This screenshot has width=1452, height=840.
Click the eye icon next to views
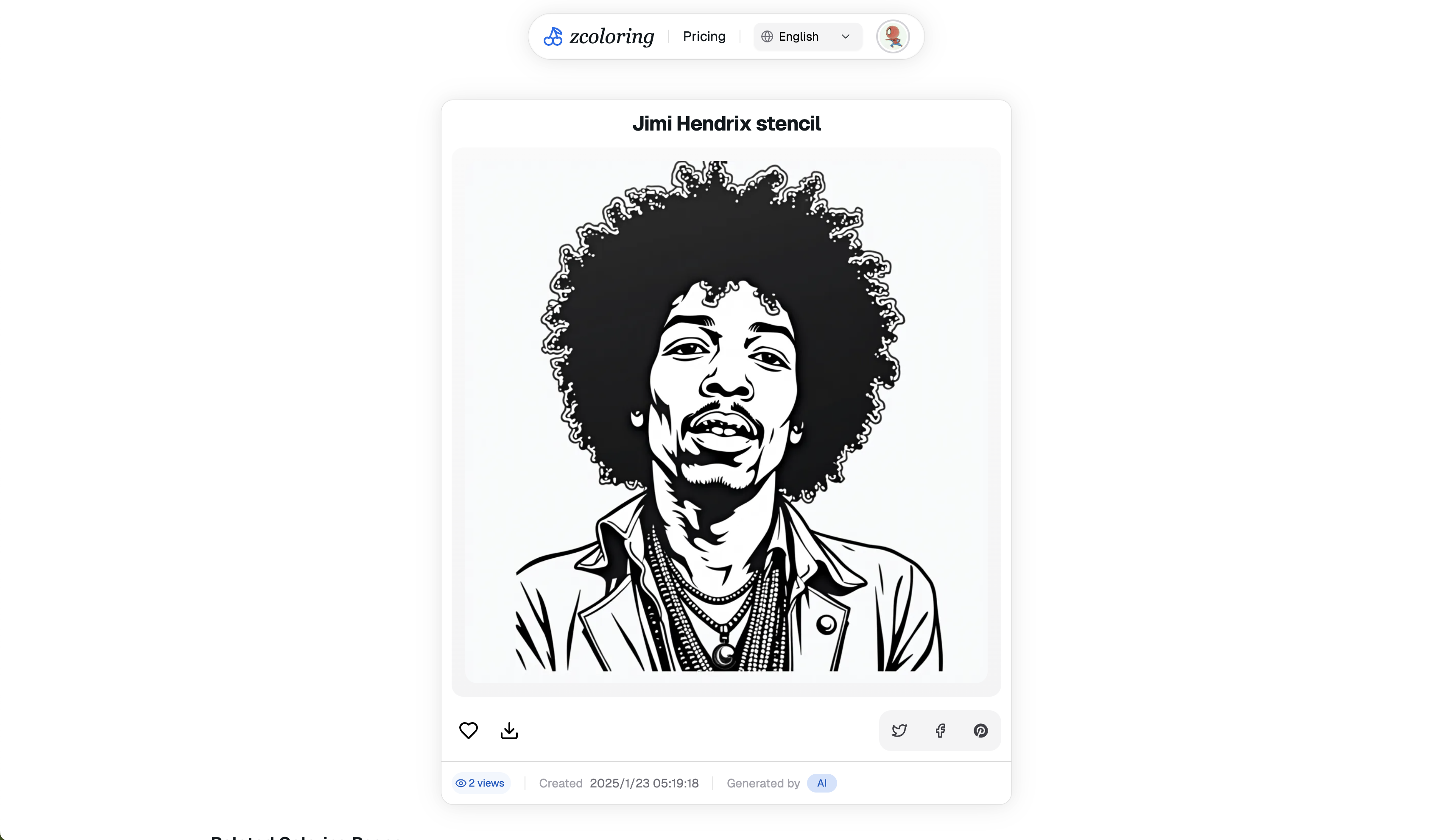461,783
